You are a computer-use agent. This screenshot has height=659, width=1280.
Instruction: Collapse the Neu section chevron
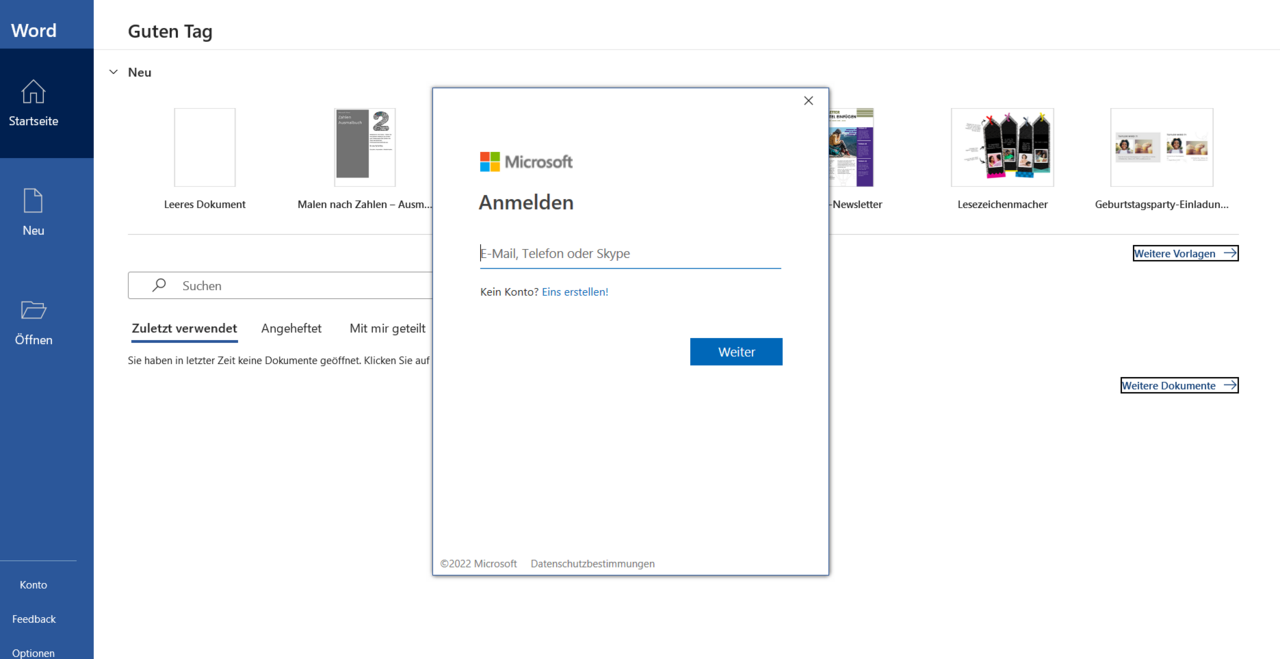click(x=114, y=73)
